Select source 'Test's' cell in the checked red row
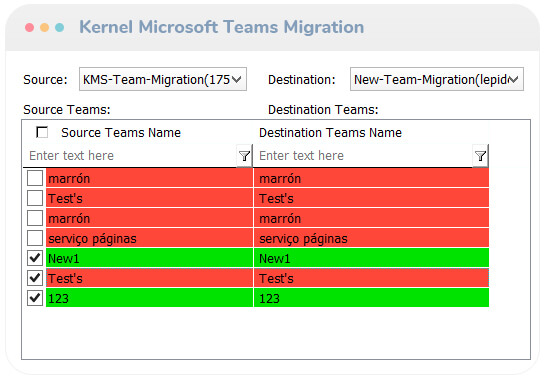The width and height of the screenshot is (545, 380). tap(149, 278)
